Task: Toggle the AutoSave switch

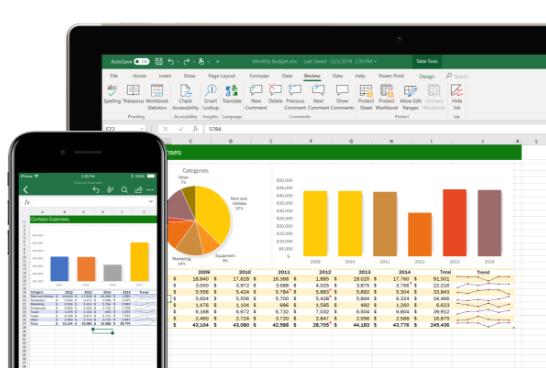Action: click(142, 62)
